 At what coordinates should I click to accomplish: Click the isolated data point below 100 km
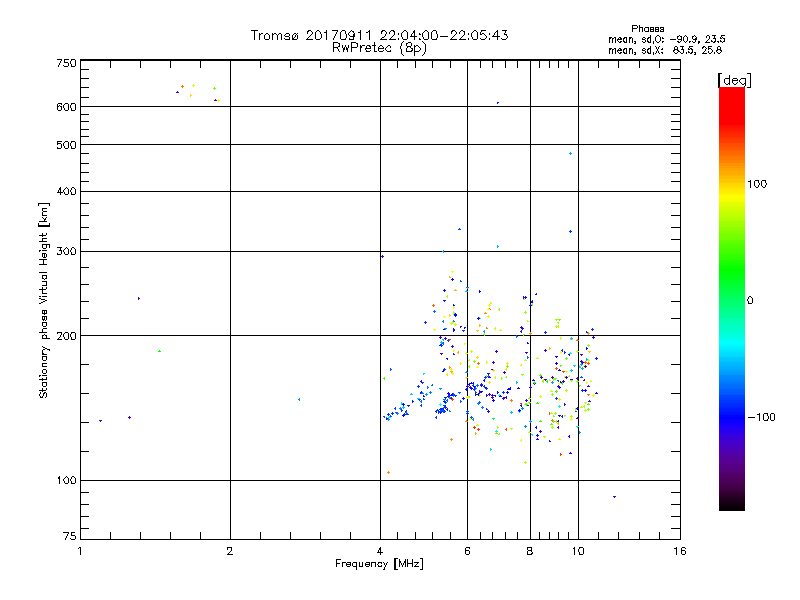click(614, 496)
